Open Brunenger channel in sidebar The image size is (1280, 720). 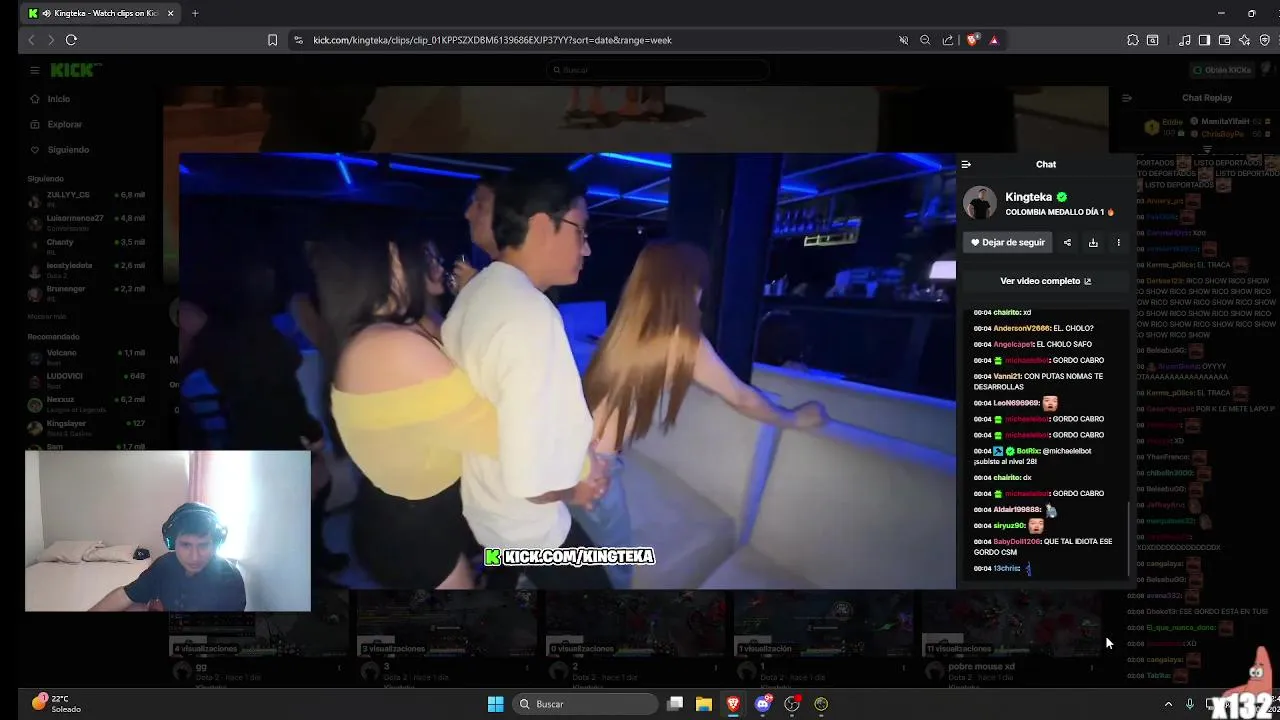[x=88, y=292]
